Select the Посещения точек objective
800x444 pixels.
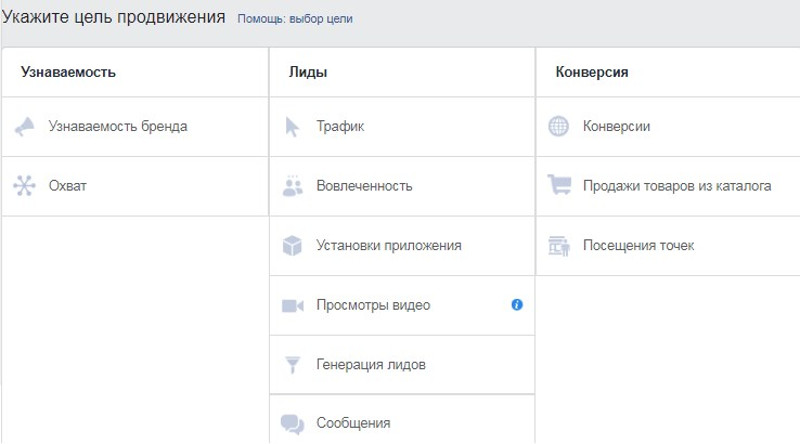668,246
